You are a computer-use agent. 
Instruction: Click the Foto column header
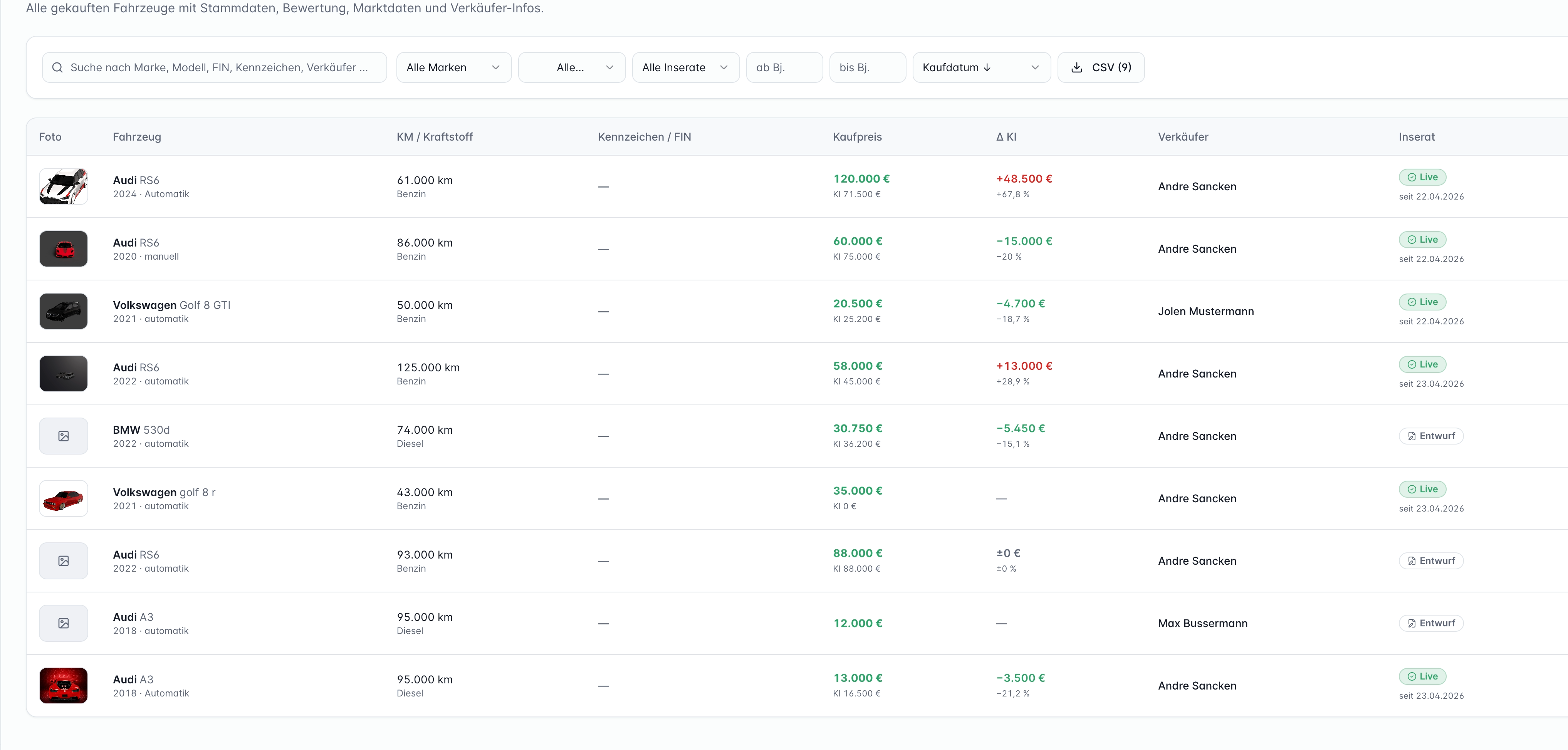click(50, 137)
